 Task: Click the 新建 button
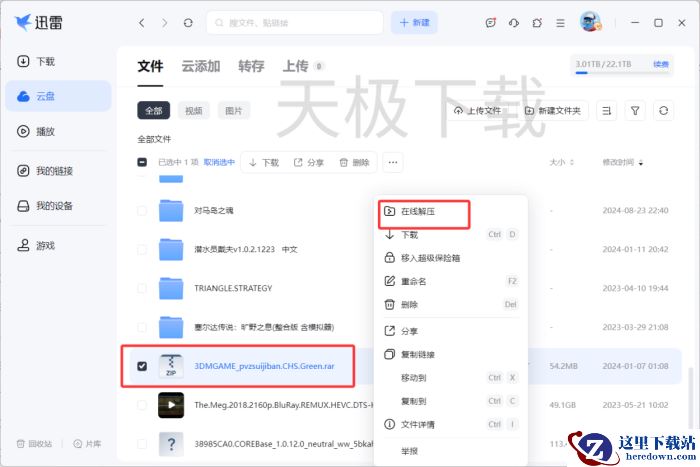pyautogui.click(x=414, y=23)
